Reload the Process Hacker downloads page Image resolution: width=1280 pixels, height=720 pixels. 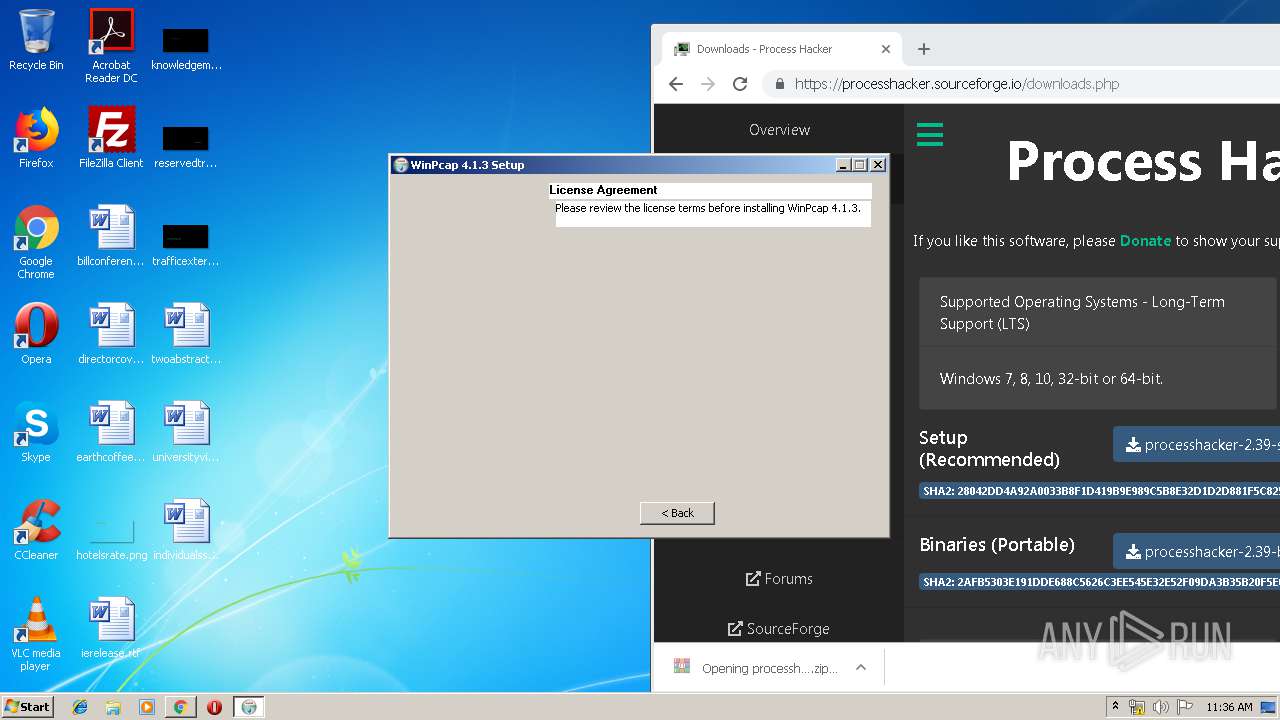click(x=740, y=84)
